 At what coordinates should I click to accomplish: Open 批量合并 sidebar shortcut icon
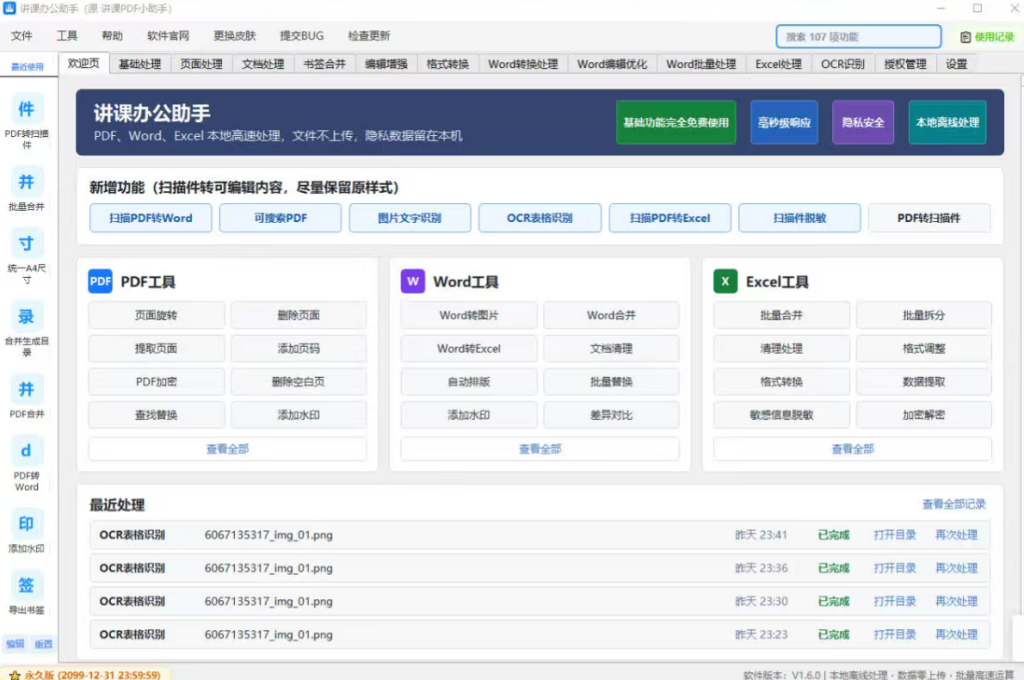(26, 182)
